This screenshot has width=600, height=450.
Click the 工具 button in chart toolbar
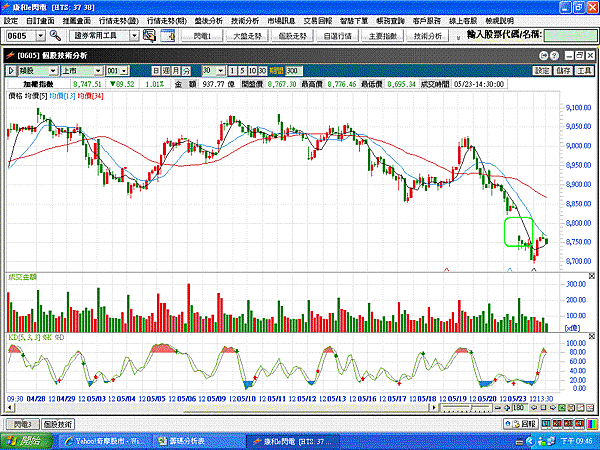coord(584,71)
